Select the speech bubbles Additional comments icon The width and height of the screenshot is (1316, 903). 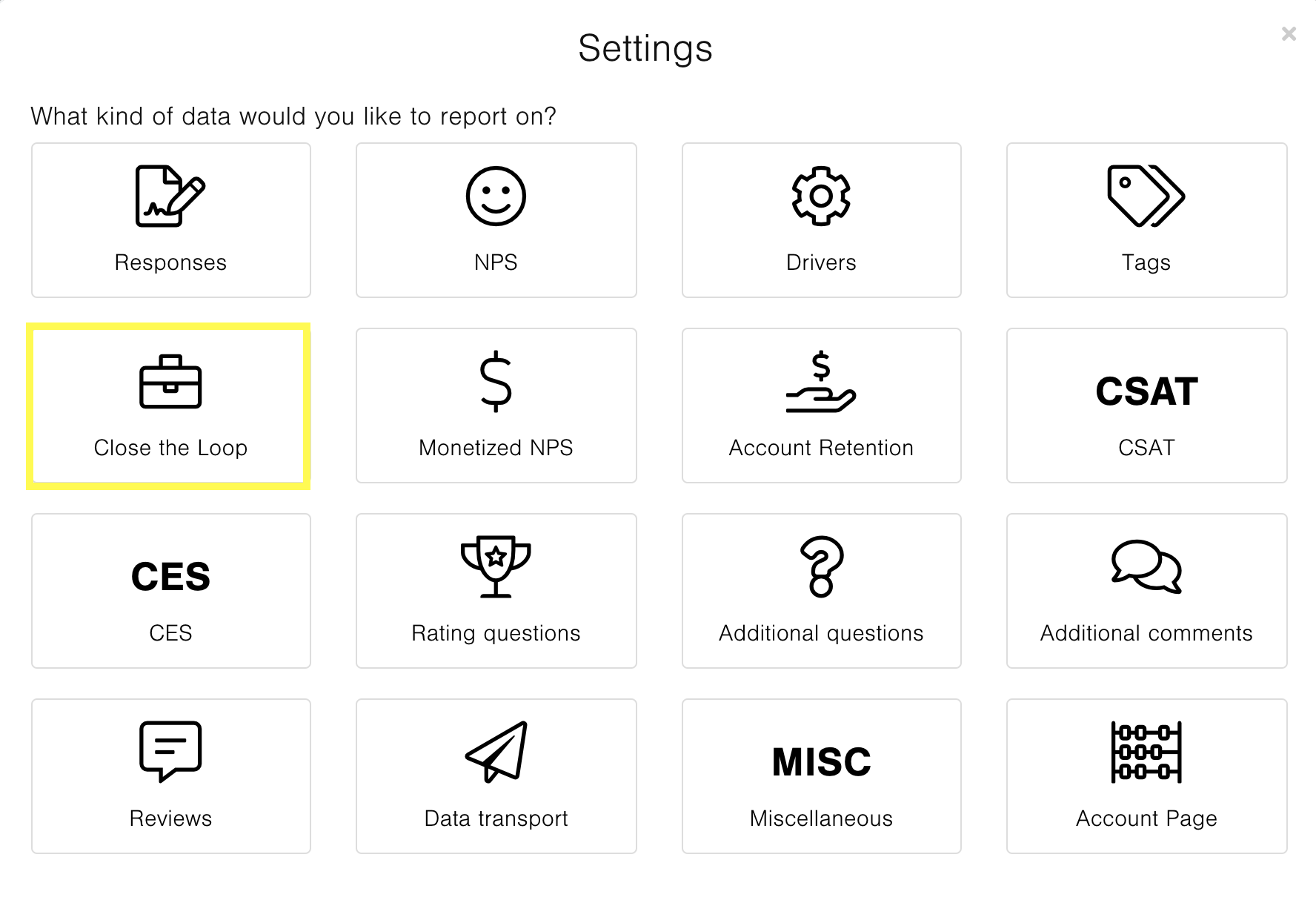[x=1145, y=567]
